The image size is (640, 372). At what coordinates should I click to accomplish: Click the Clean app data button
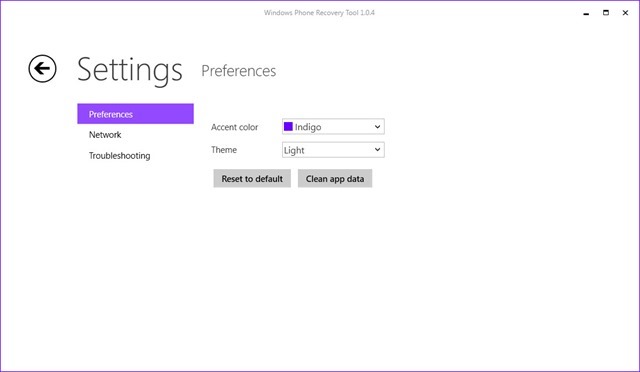click(335, 178)
